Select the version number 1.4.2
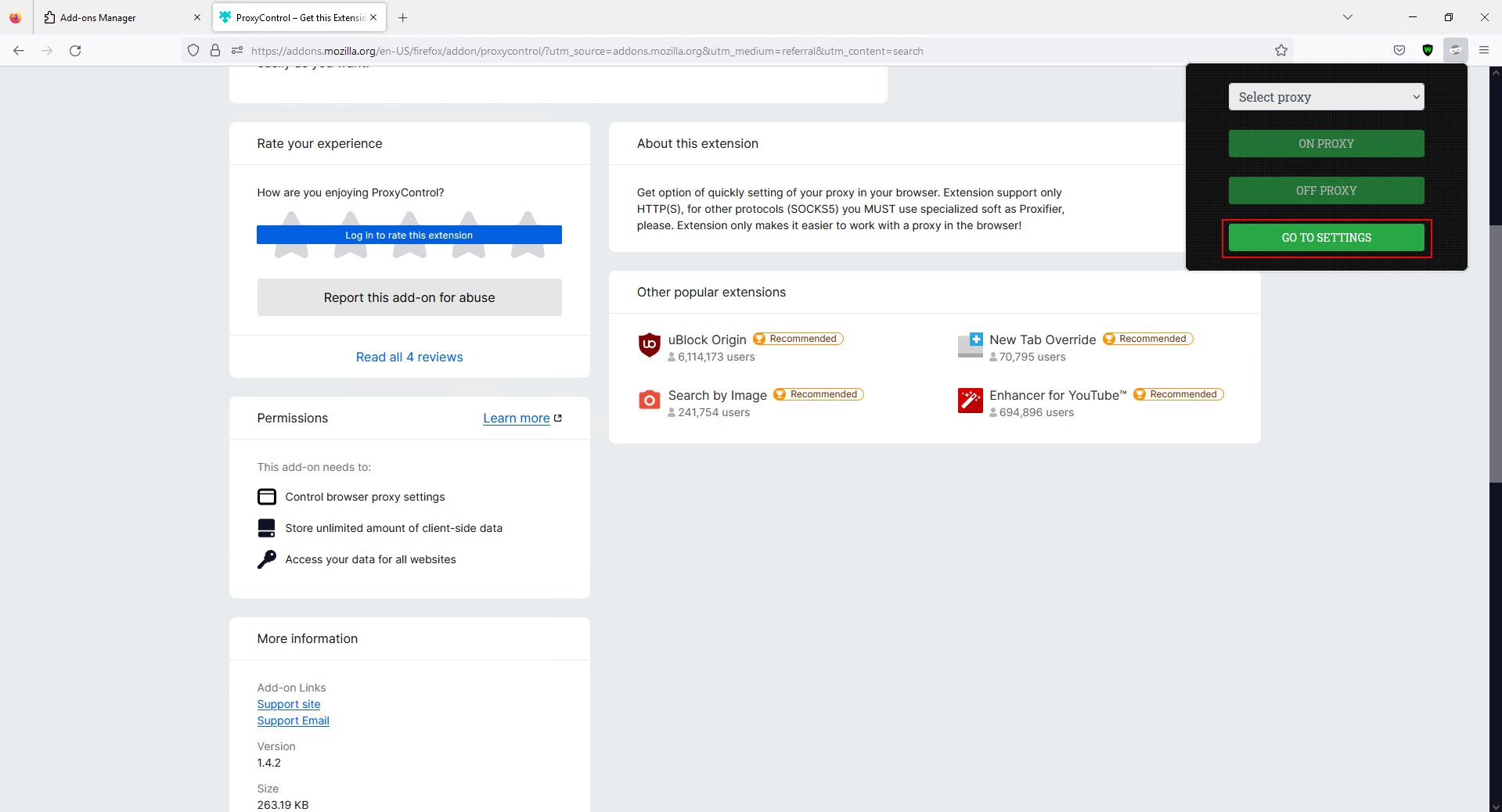The height and width of the screenshot is (812, 1502). (269, 763)
